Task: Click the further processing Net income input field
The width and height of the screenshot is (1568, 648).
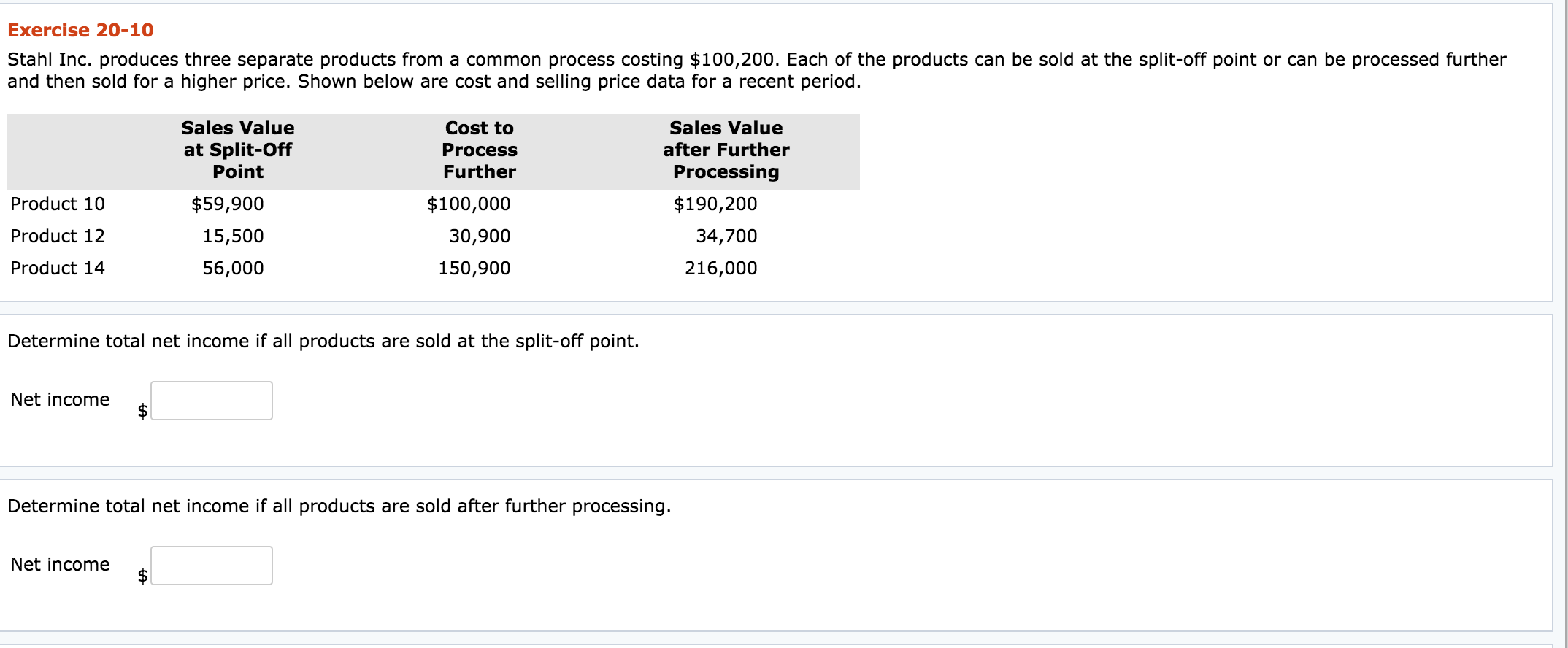Action: click(212, 566)
